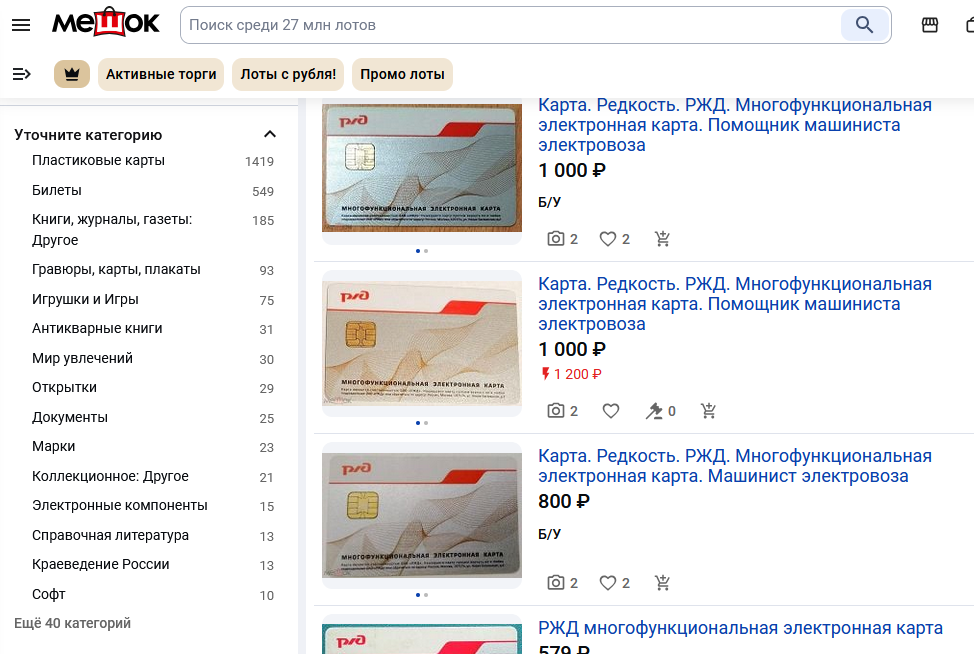Screen dimensions: 974x654
Task: Favorite the lot with 1 200 ₽ blitz price
Action: [x=611, y=411]
